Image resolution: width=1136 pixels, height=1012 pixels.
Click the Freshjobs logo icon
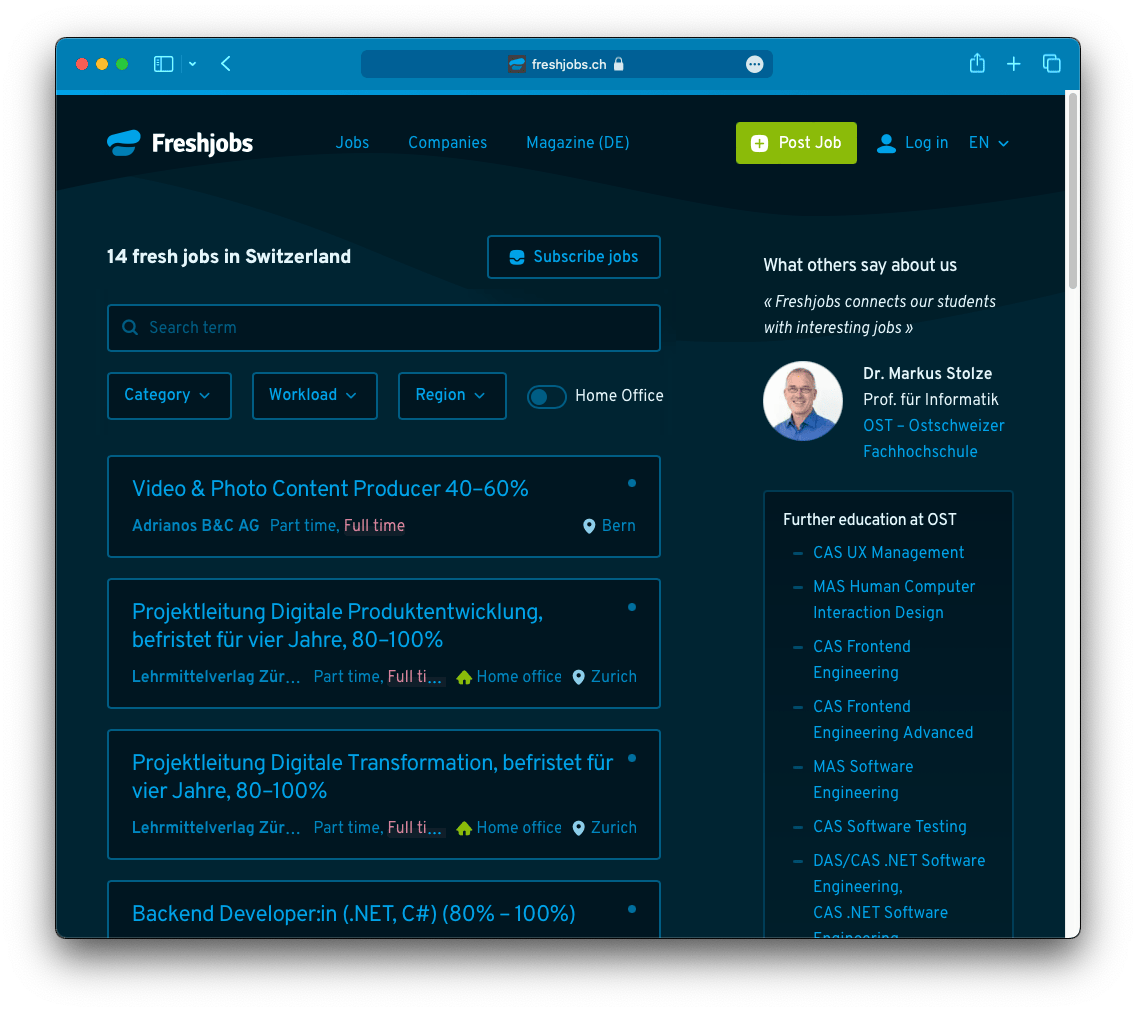point(122,143)
